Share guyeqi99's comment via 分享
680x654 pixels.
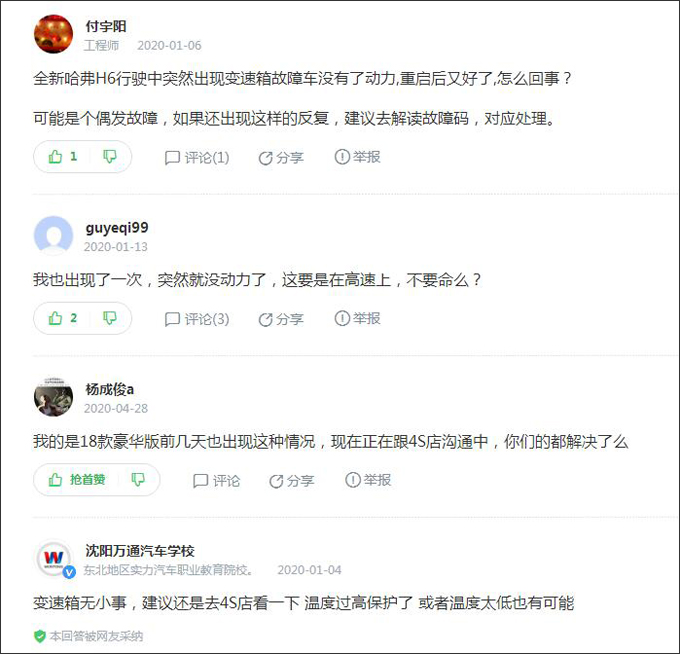(x=281, y=320)
